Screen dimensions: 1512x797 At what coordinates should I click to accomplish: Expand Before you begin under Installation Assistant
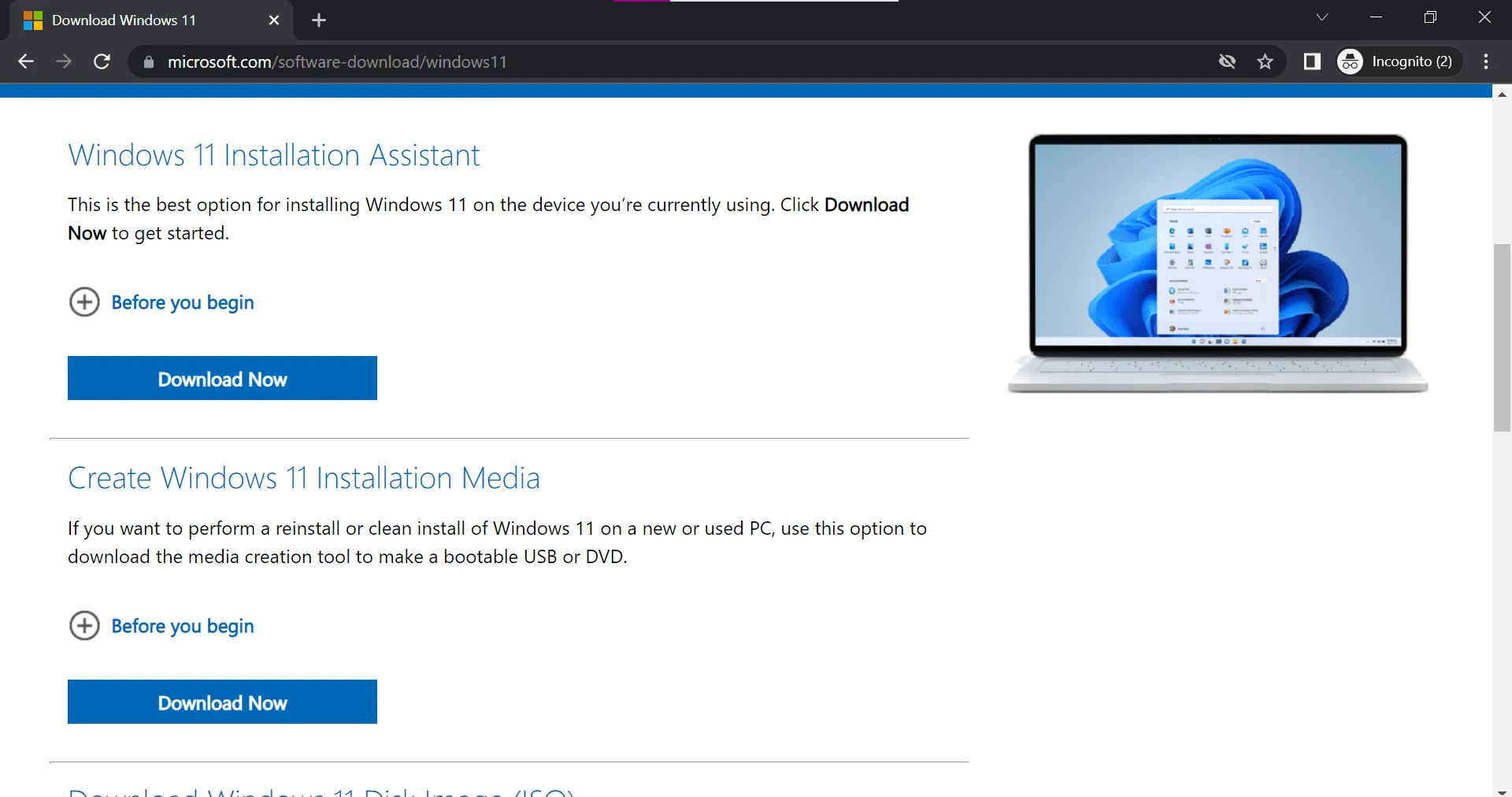coord(162,302)
